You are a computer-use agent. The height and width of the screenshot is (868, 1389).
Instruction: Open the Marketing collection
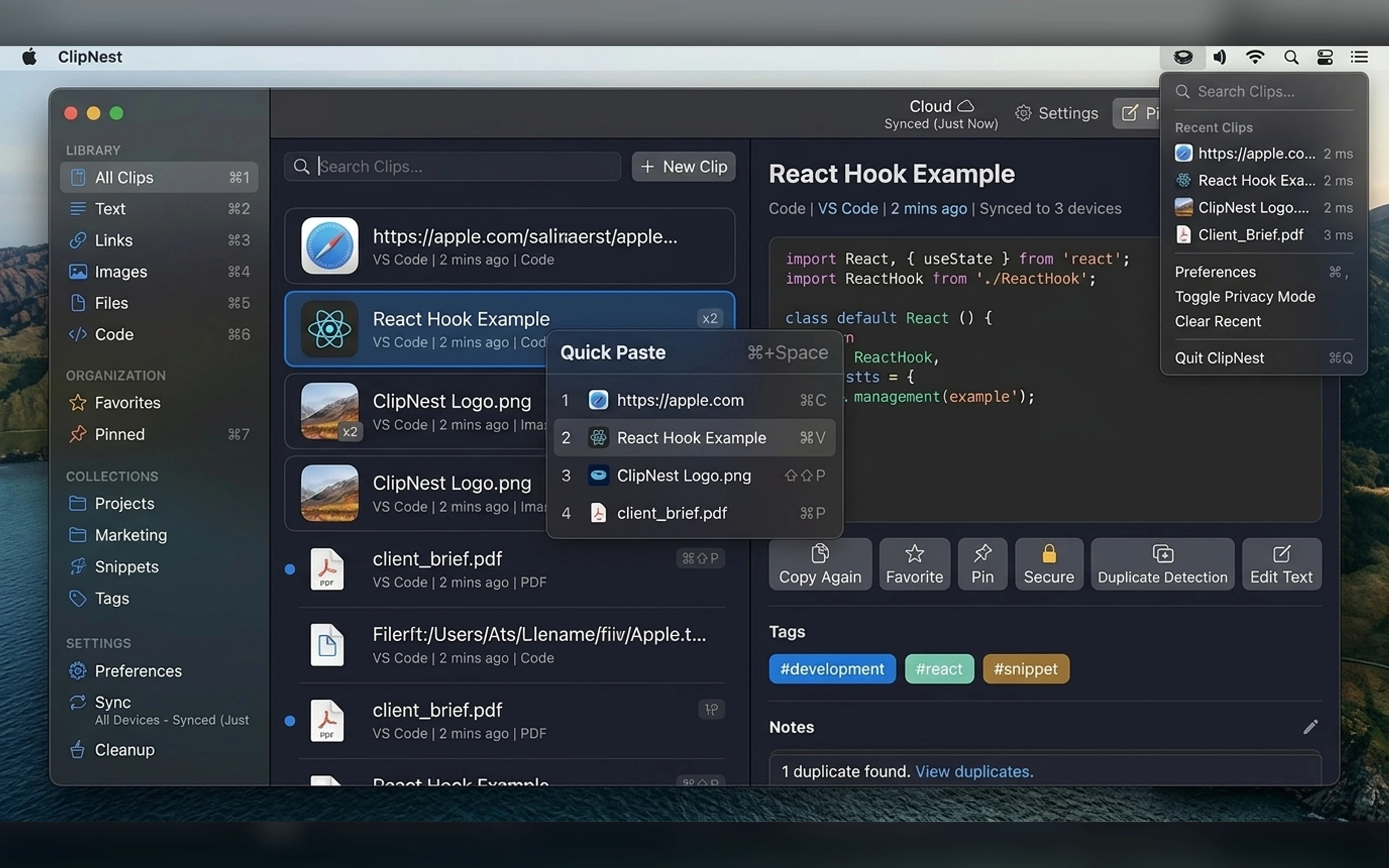pyautogui.click(x=159, y=535)
